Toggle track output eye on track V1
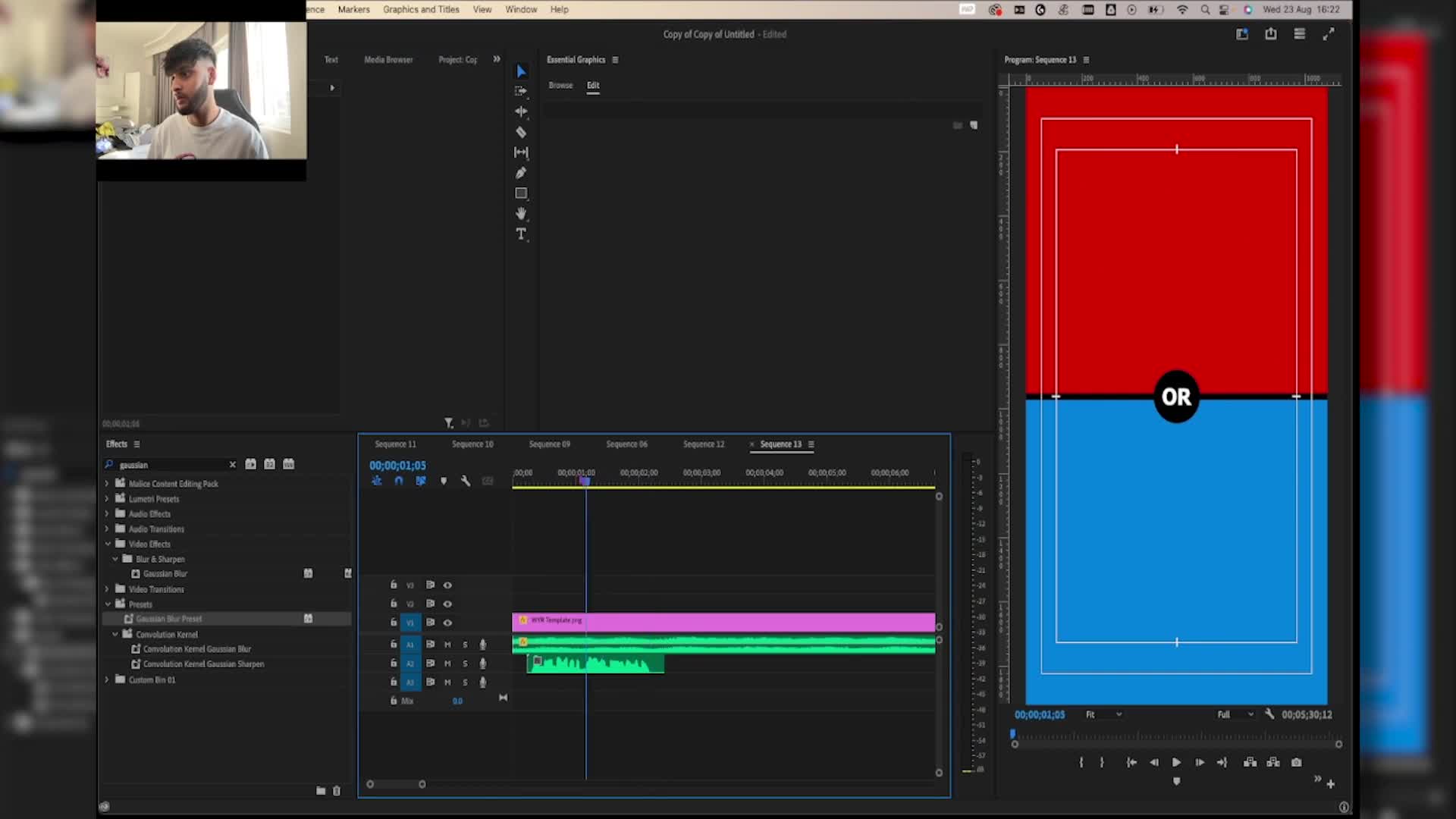This screenshot has width=1456, height=819. click(x=448, y=622)
